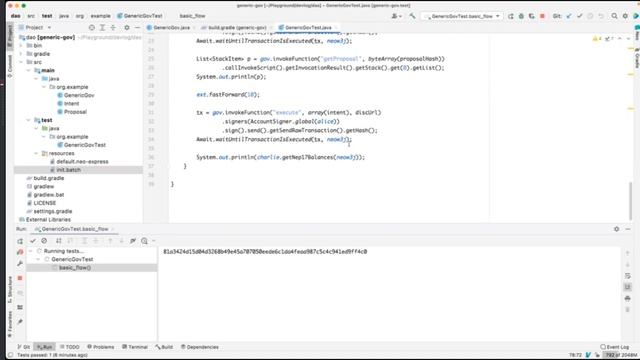Click Git update project blue arrow
640x360 pixels.
tap(569, 16)
